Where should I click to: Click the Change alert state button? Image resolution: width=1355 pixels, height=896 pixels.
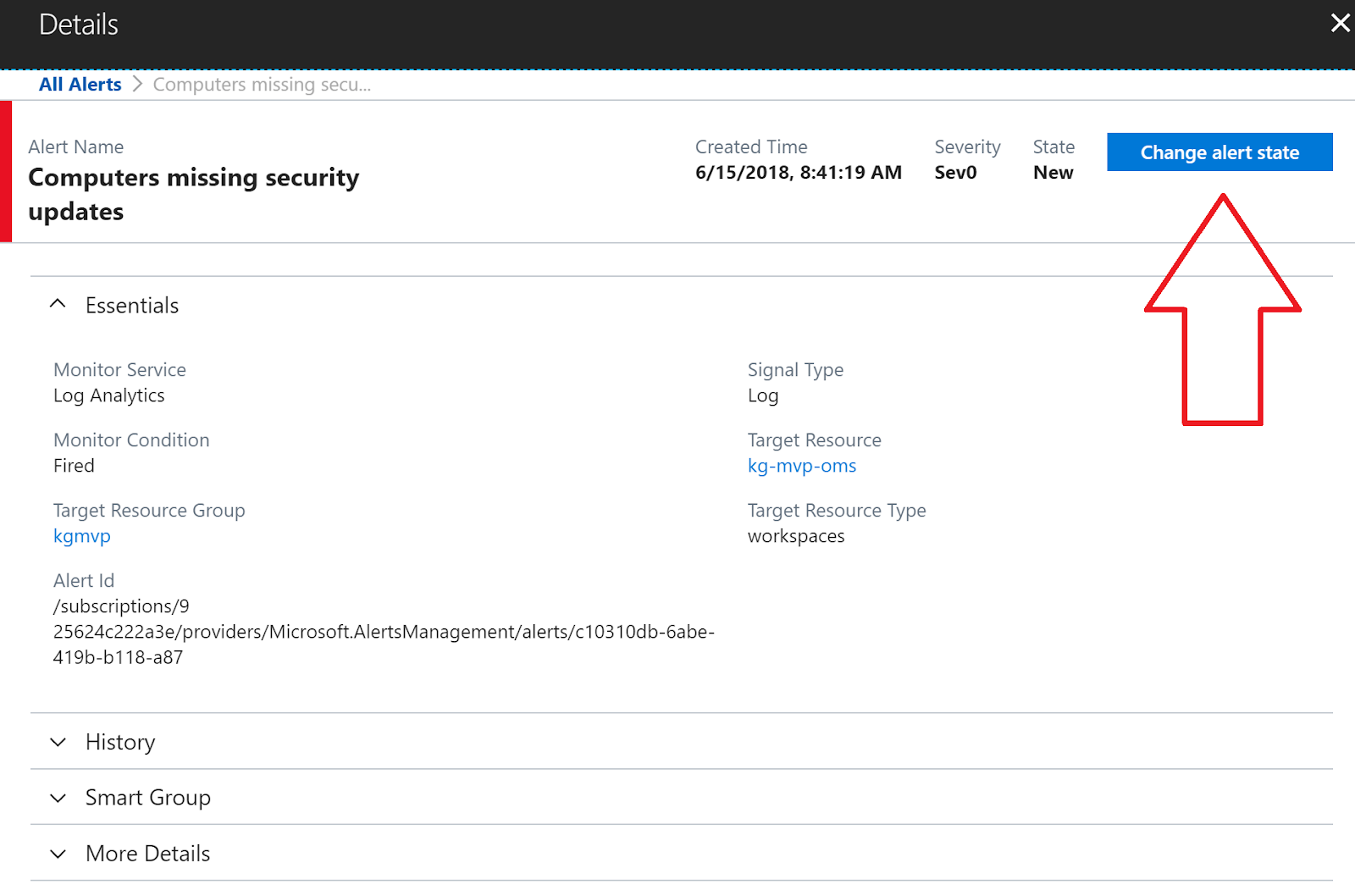tap(1219, 152)
